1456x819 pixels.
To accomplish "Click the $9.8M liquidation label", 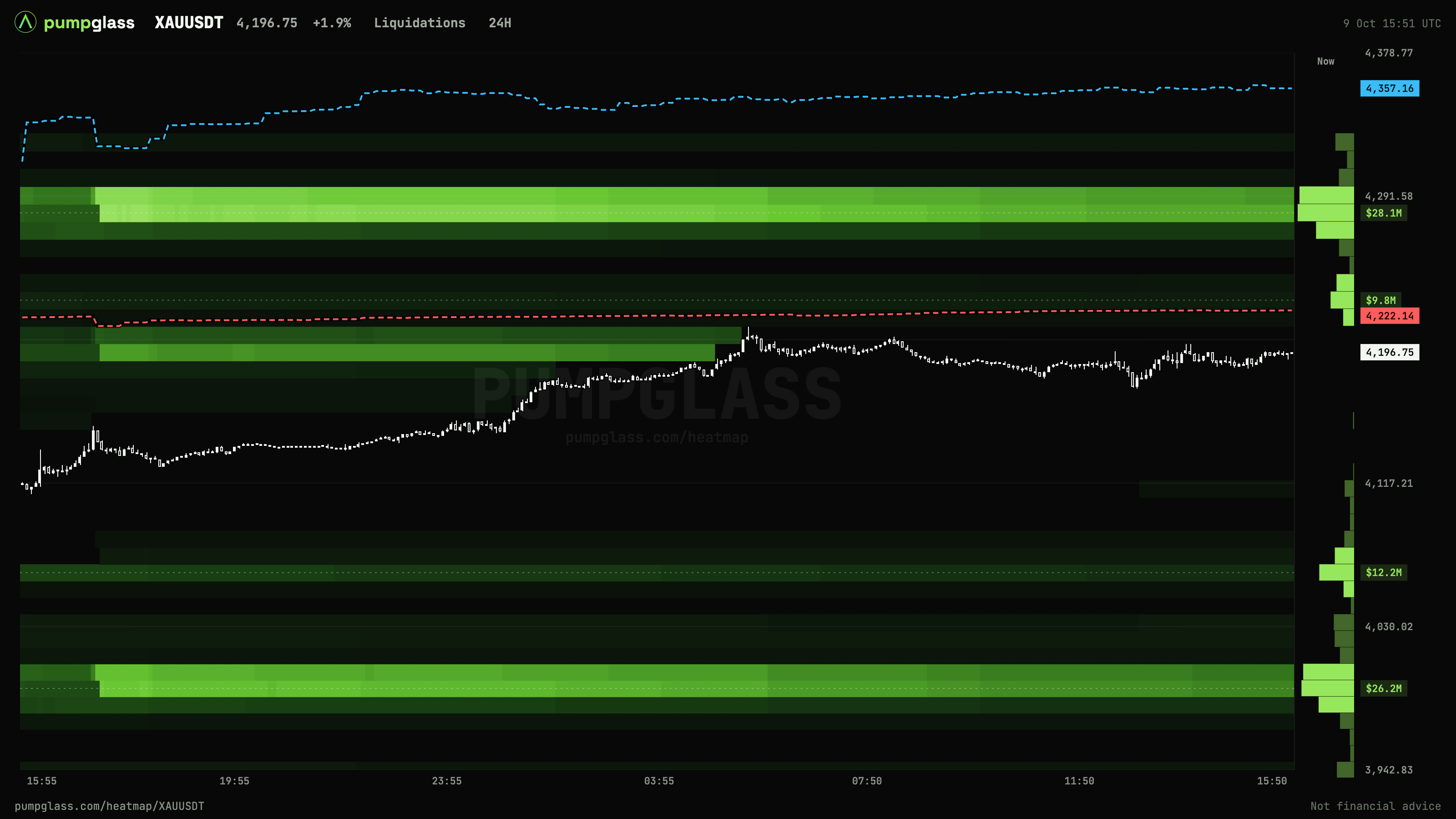I will [1380, 300].
